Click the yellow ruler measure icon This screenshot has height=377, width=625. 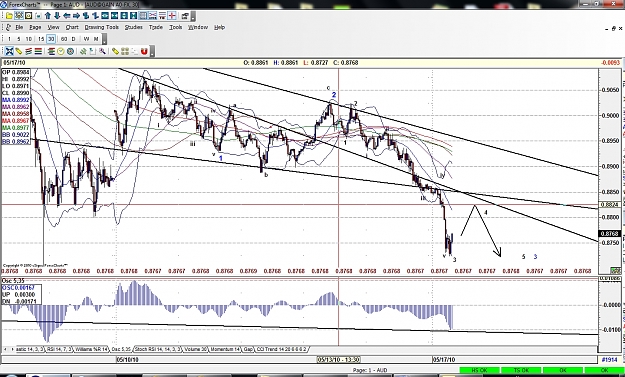click(x=116, y=51)
